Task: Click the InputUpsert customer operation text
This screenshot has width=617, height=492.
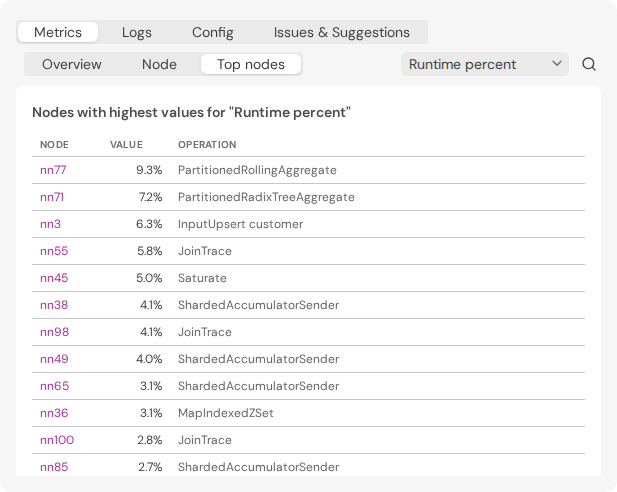Action: [x=240, y=224]
